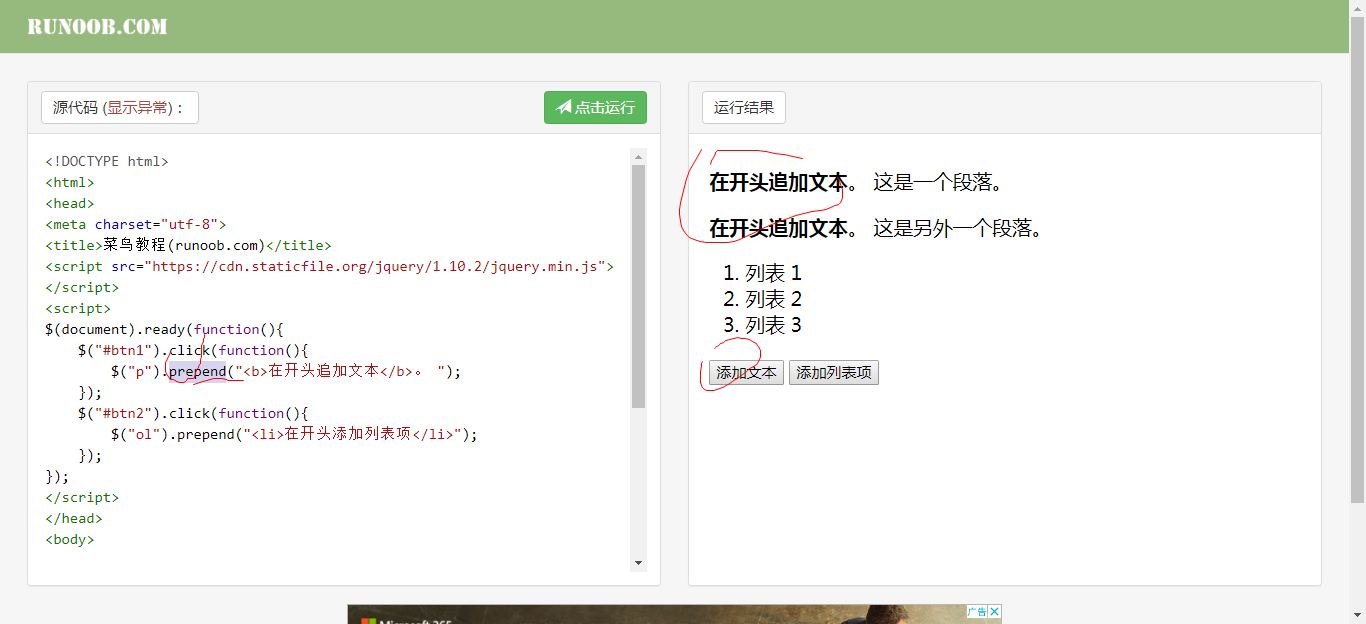Click list item 列表 2
The width and height of the screenshot is (1366, 624).
773,299
